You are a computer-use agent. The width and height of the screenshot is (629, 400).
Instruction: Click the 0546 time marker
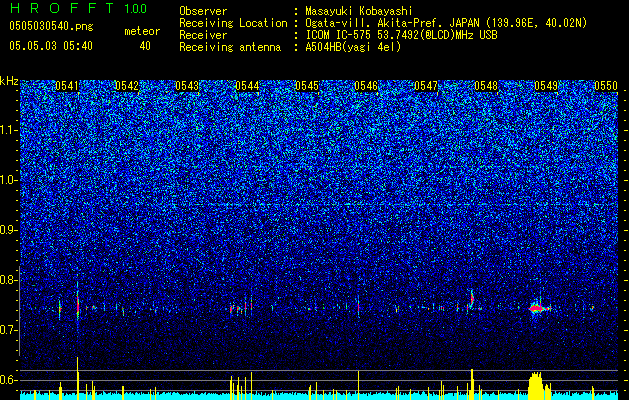tap(366, 86)
